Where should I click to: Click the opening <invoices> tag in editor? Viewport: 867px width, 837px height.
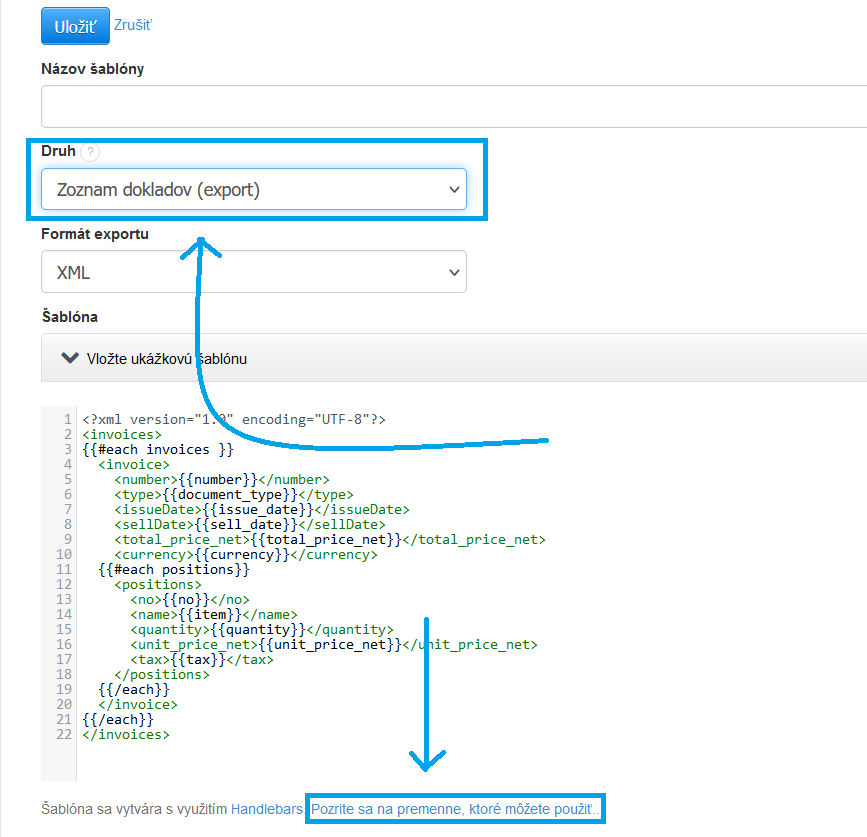(x=119, y=435)
